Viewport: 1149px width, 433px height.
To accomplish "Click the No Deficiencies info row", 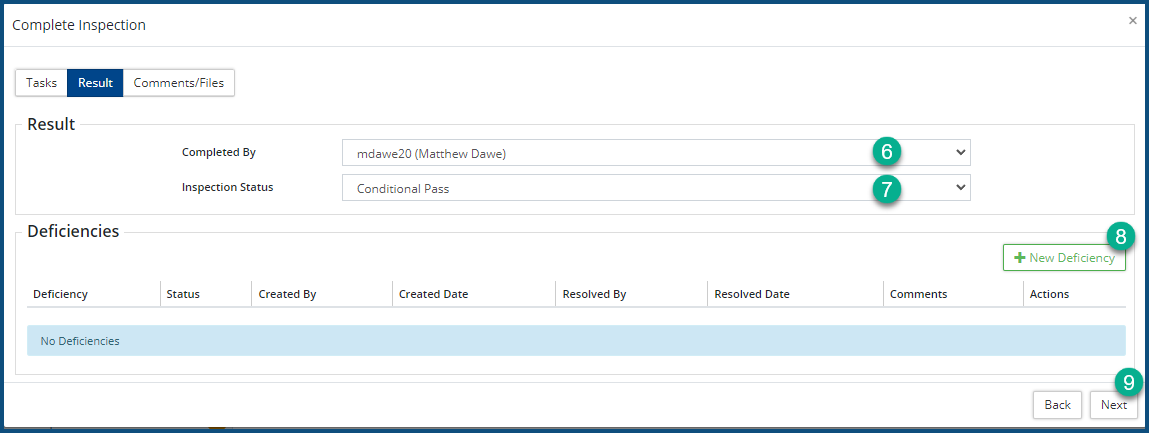I will click(x=576, y=341).
